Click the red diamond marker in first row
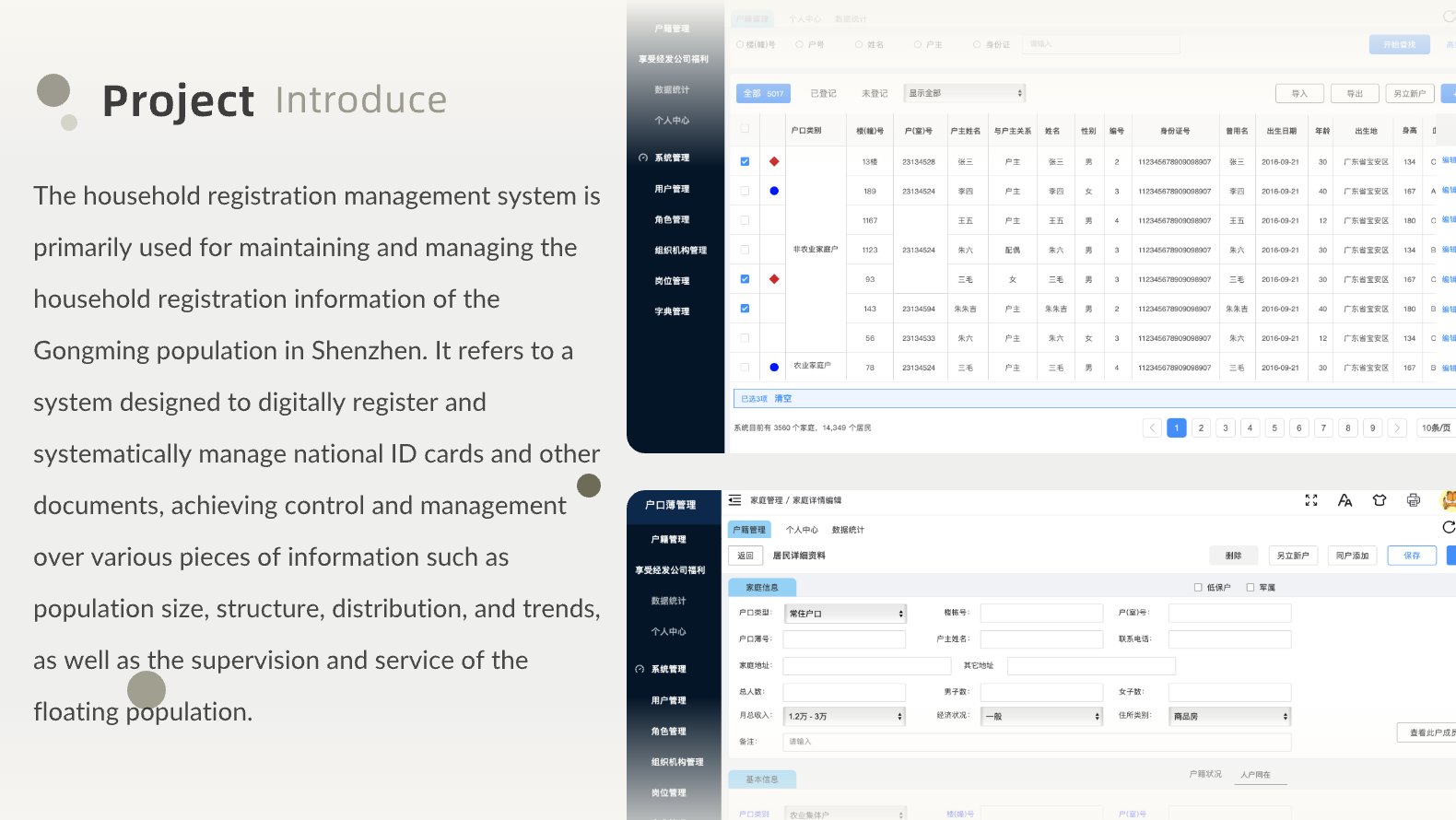 point(774,161)
